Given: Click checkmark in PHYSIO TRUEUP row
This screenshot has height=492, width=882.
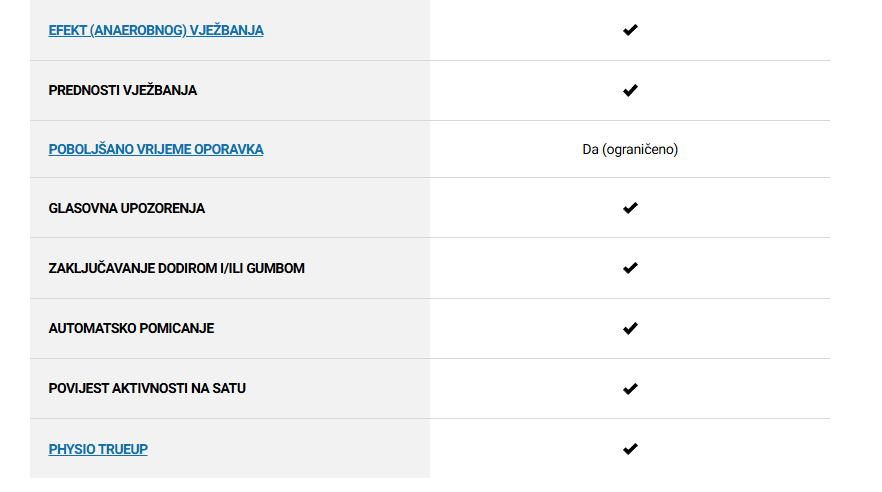Looking at the screenshot, I should tap(630, 449).
